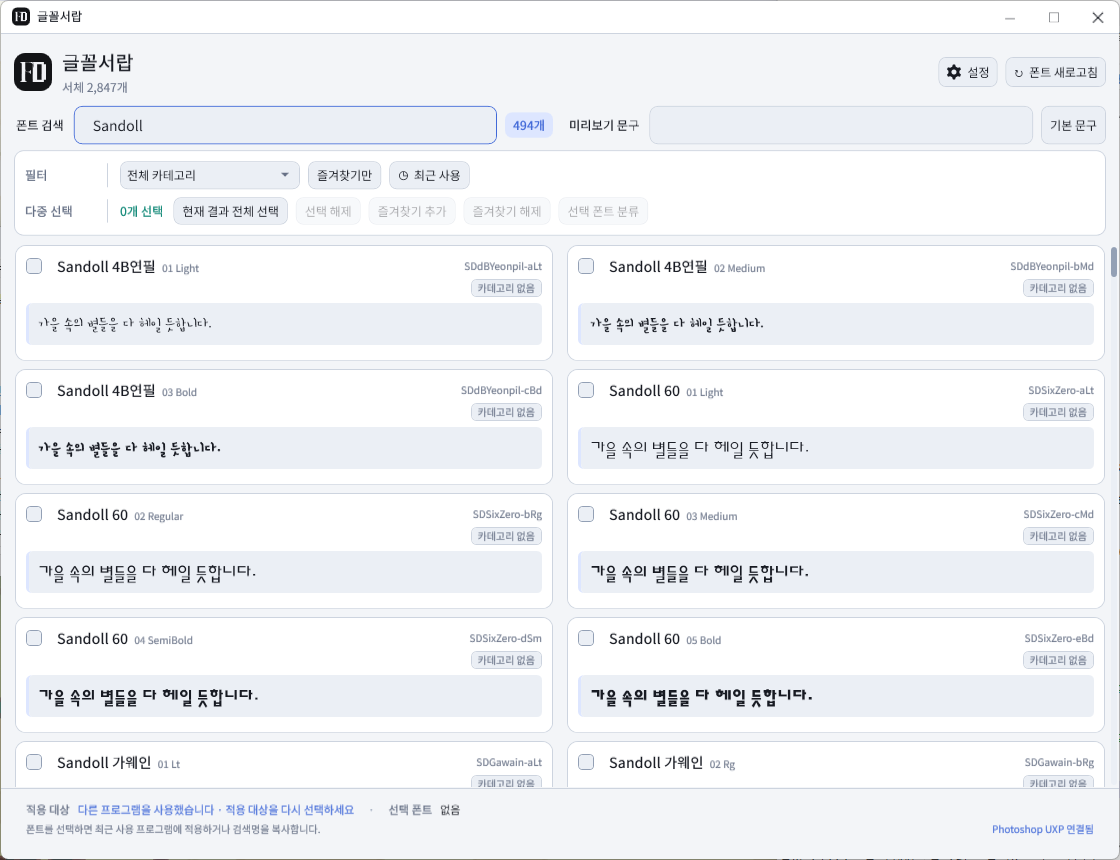Click the 미리보기 문구 input field

click(841, 126)
